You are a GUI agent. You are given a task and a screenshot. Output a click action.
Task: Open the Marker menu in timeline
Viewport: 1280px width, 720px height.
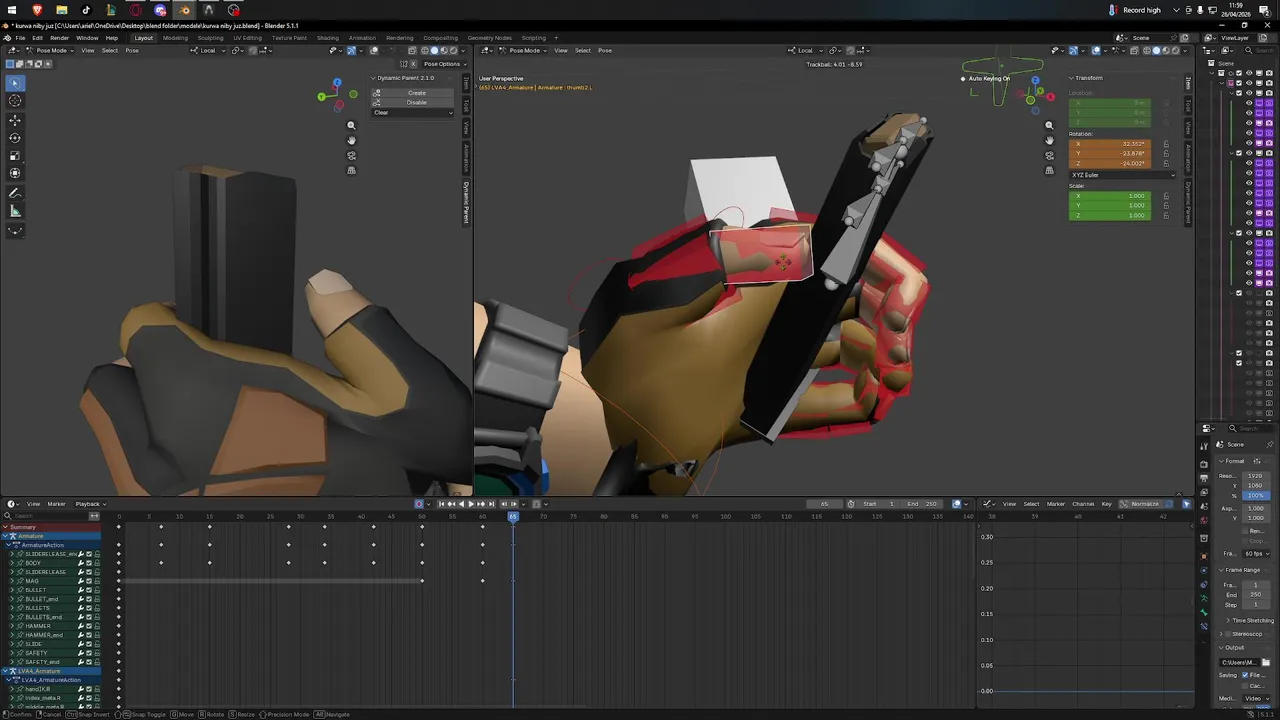[x=56, y=504]
